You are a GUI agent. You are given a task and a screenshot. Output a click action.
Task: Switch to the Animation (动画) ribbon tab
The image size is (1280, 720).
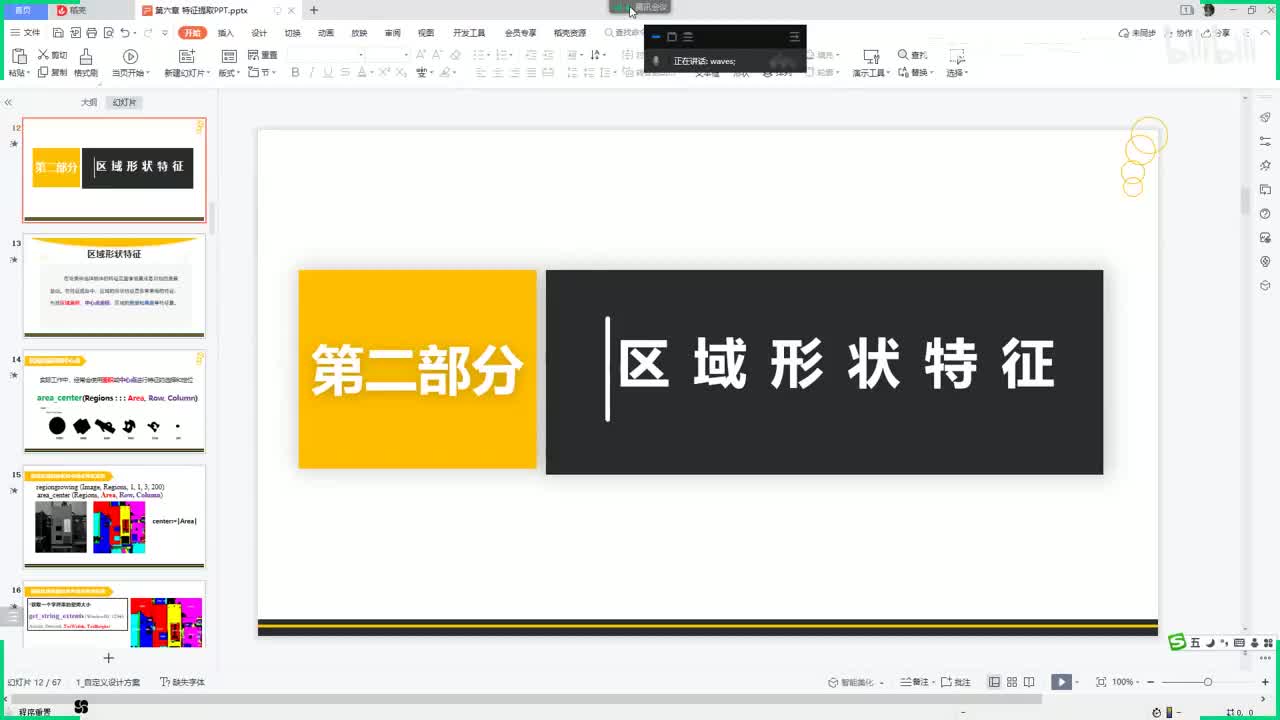click(x=326, y=33)
